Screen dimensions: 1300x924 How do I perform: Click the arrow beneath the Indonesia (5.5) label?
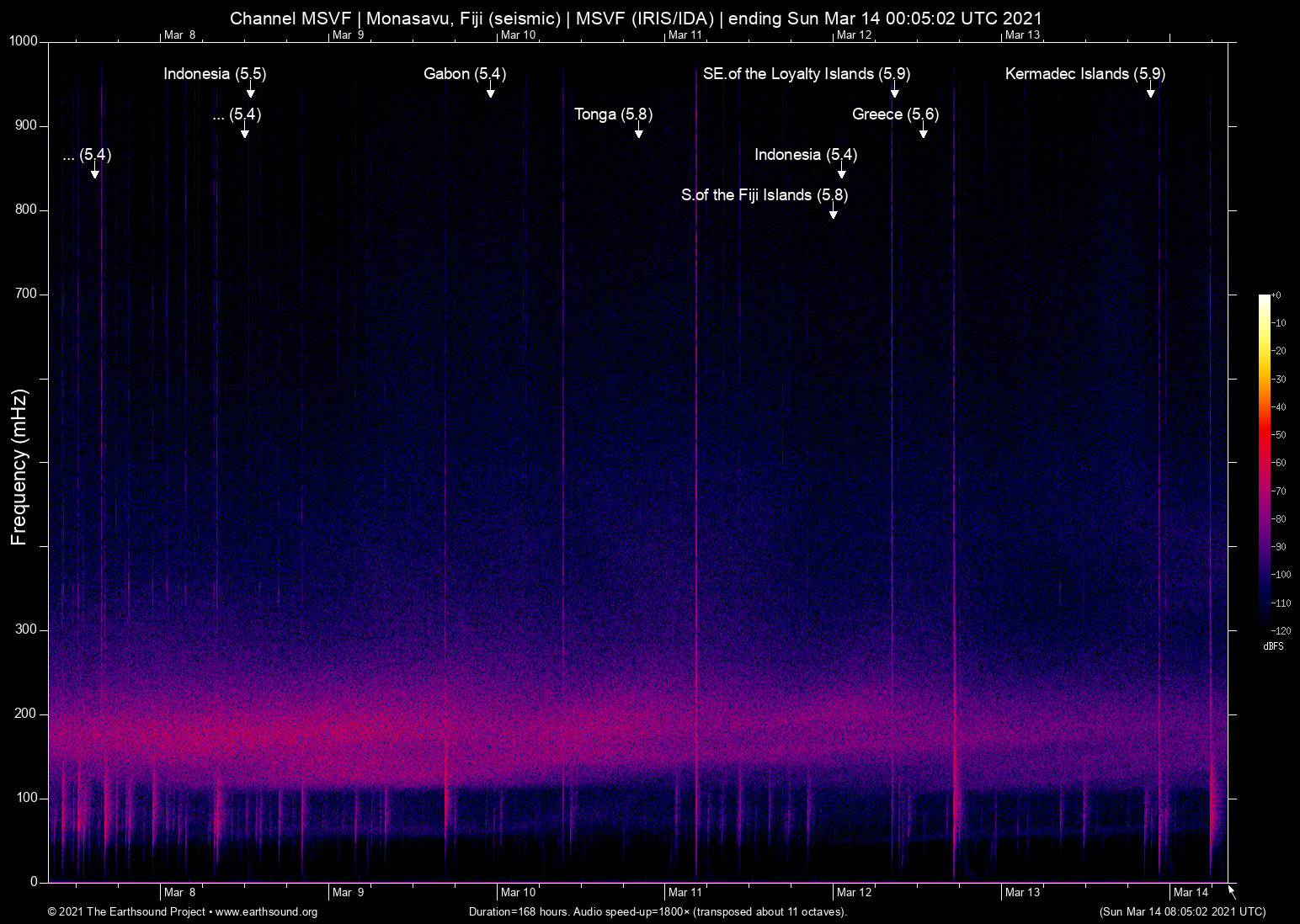click(250, 92)
